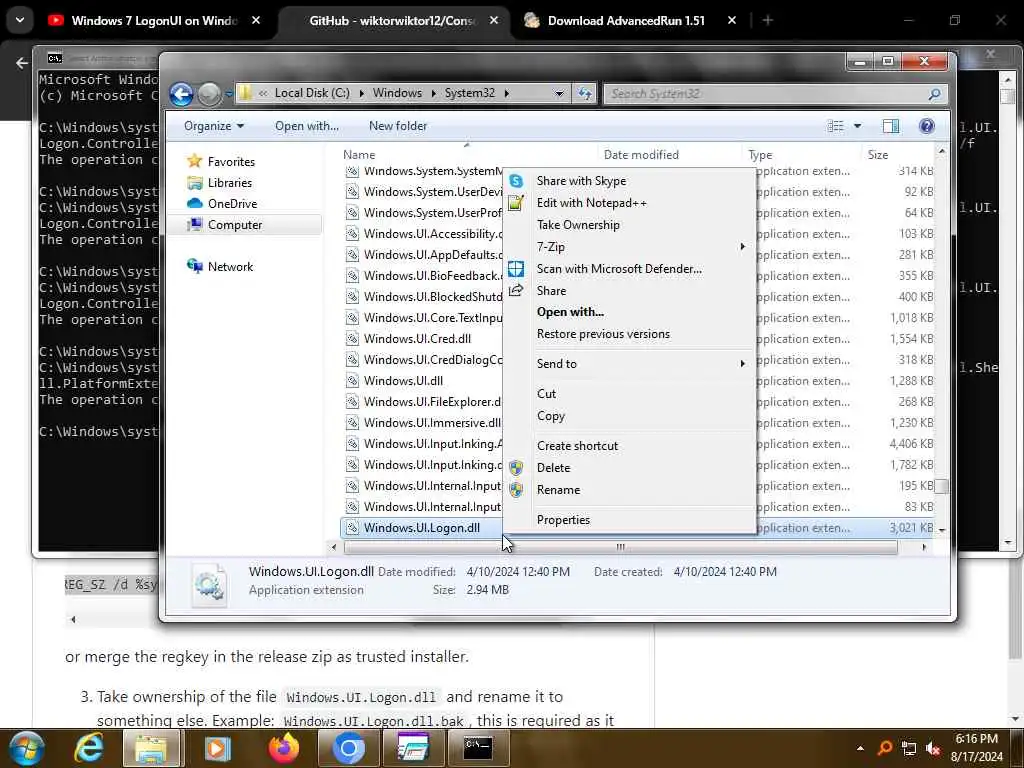Open Firefox from the taskbar
The image size is (1024, 768).
click(x=283, y=748)
